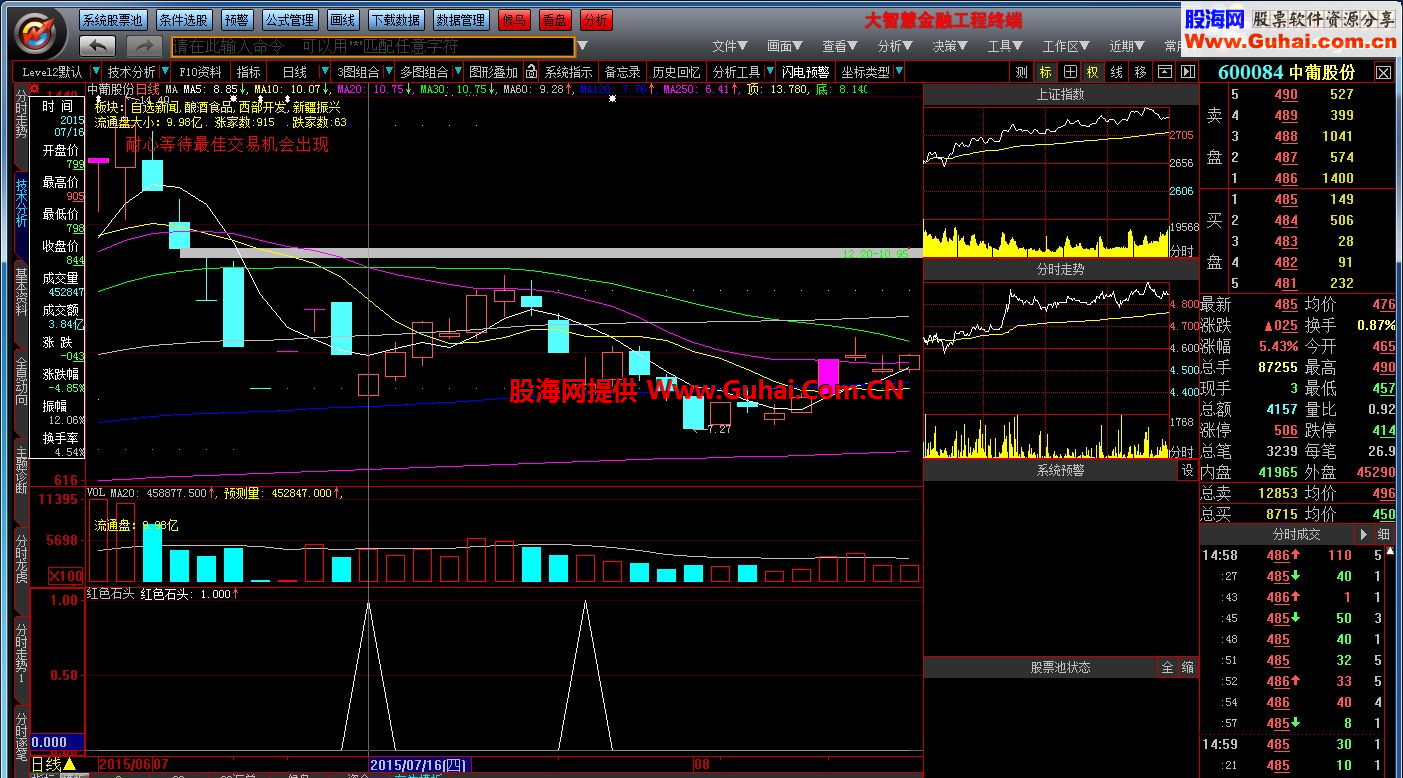Screen dimensions: 1403x778
Task: Click the panel collapse icon beside 移
Action: (x=1164, y=72)
